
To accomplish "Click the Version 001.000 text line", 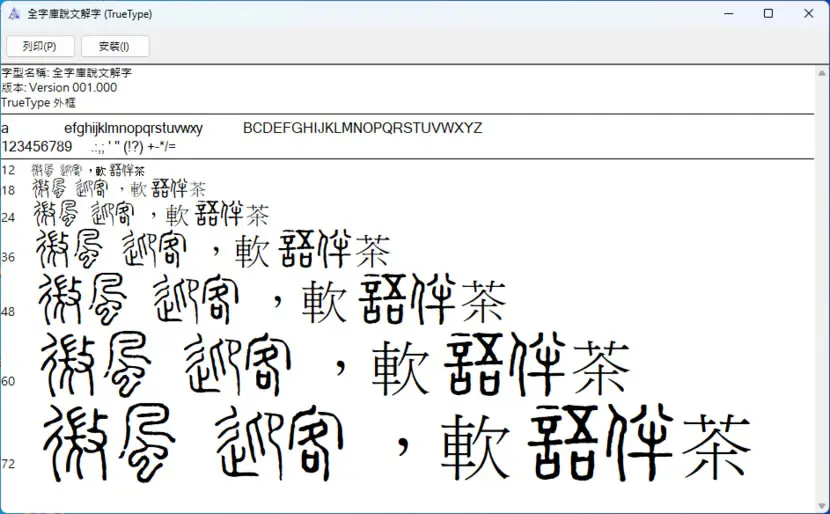I will (59, 87).
